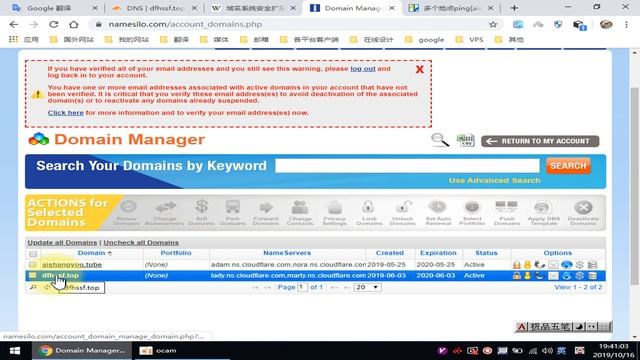
Task: Click the Uncheck all Domains link
Action: coord(141,242)
